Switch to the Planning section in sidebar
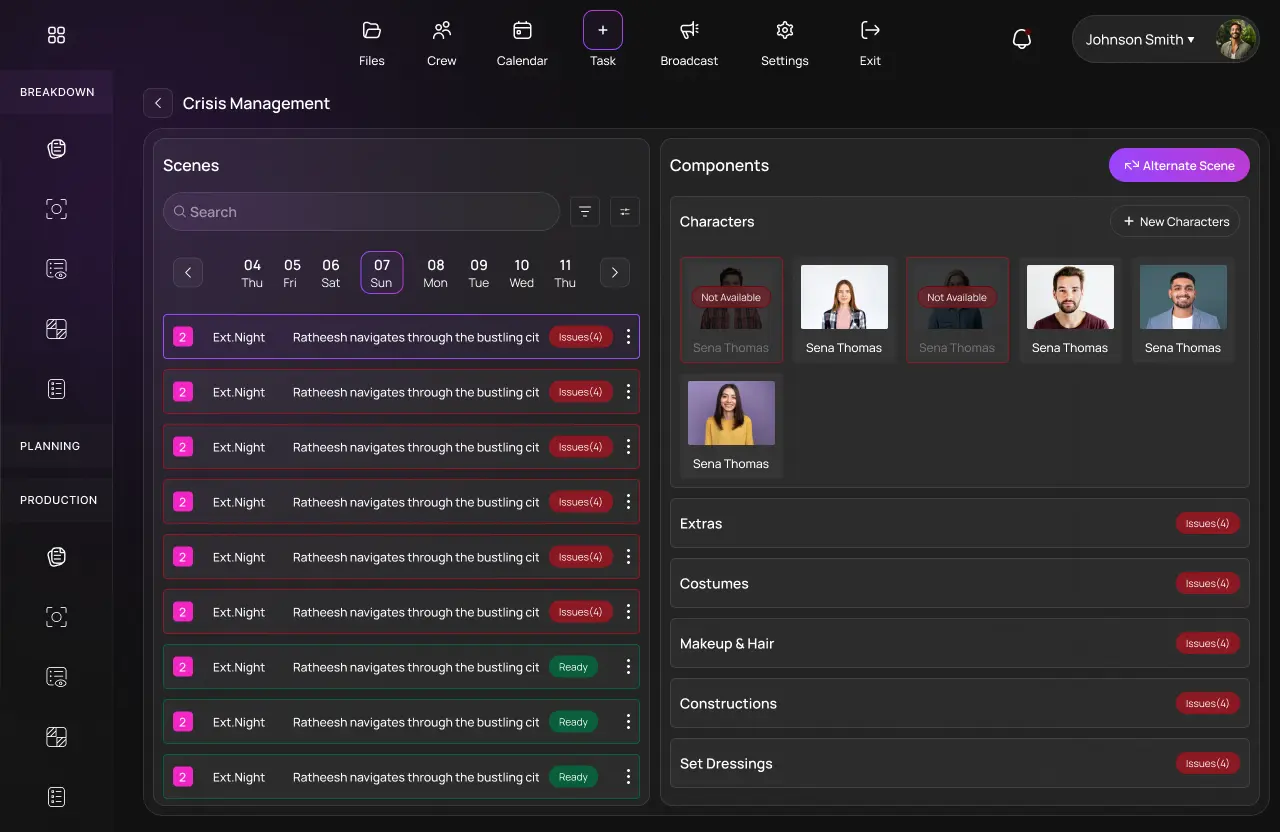 [50, 445]
